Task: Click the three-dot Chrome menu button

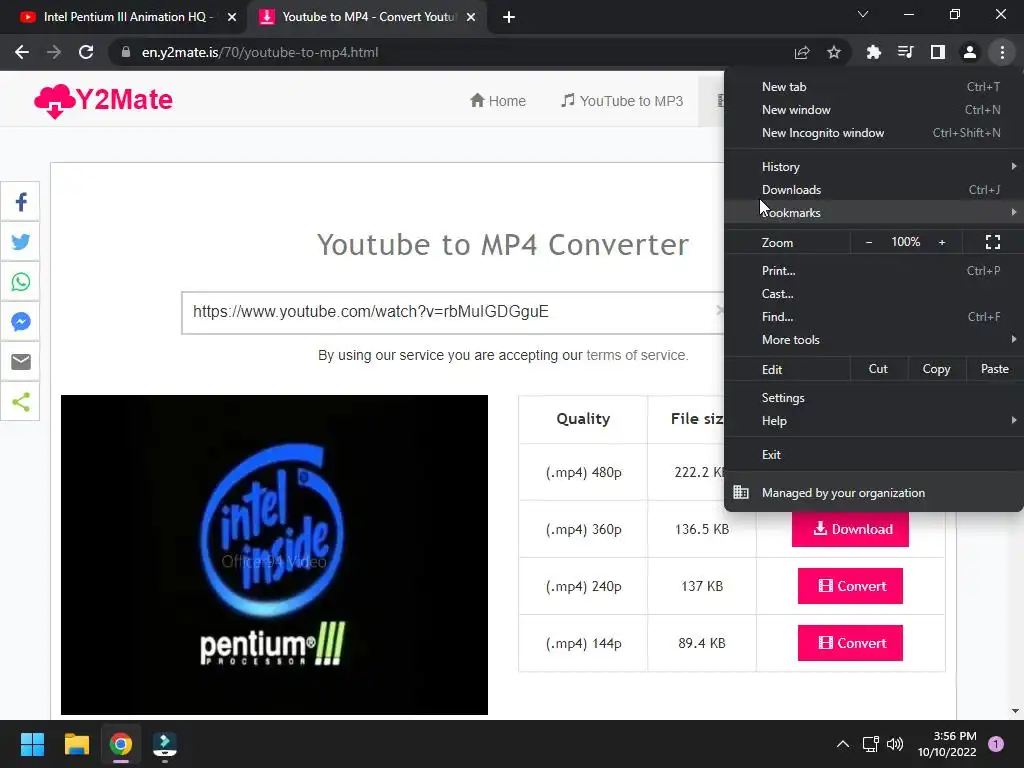Action: [1002, 52]
